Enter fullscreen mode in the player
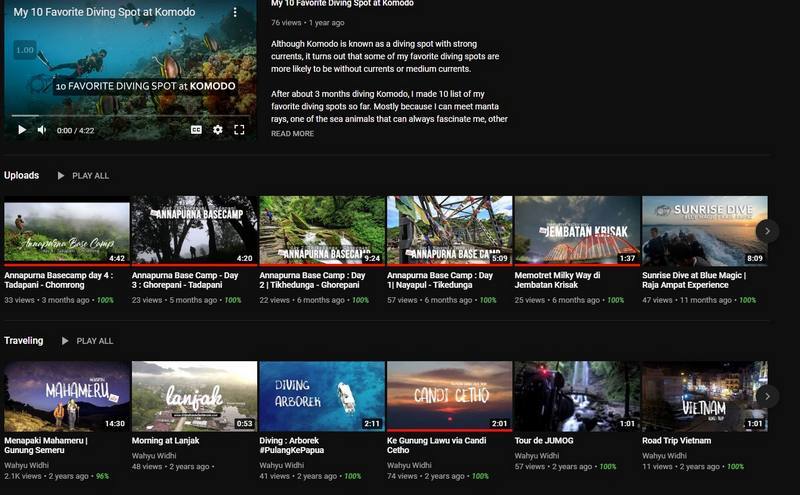800x495 pixels. click(x=239, y=130)
